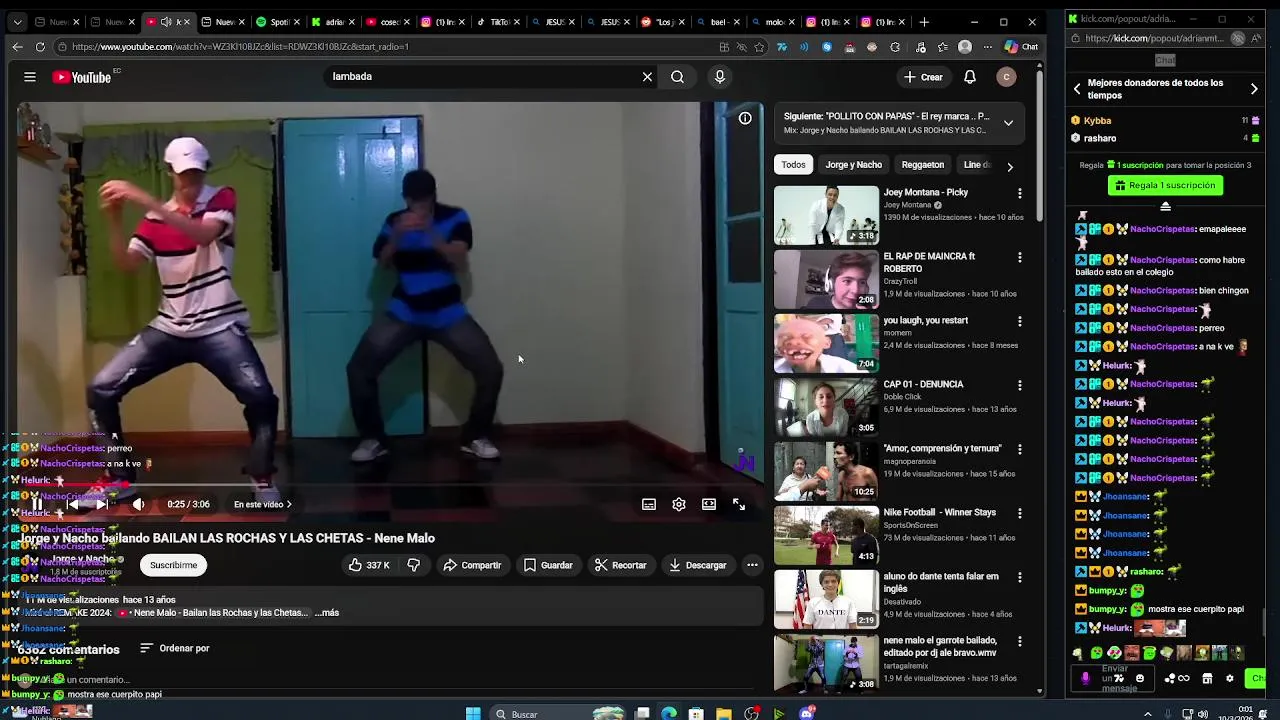Focus the Enviar un mensaje field

click(x=1113, y=678)
